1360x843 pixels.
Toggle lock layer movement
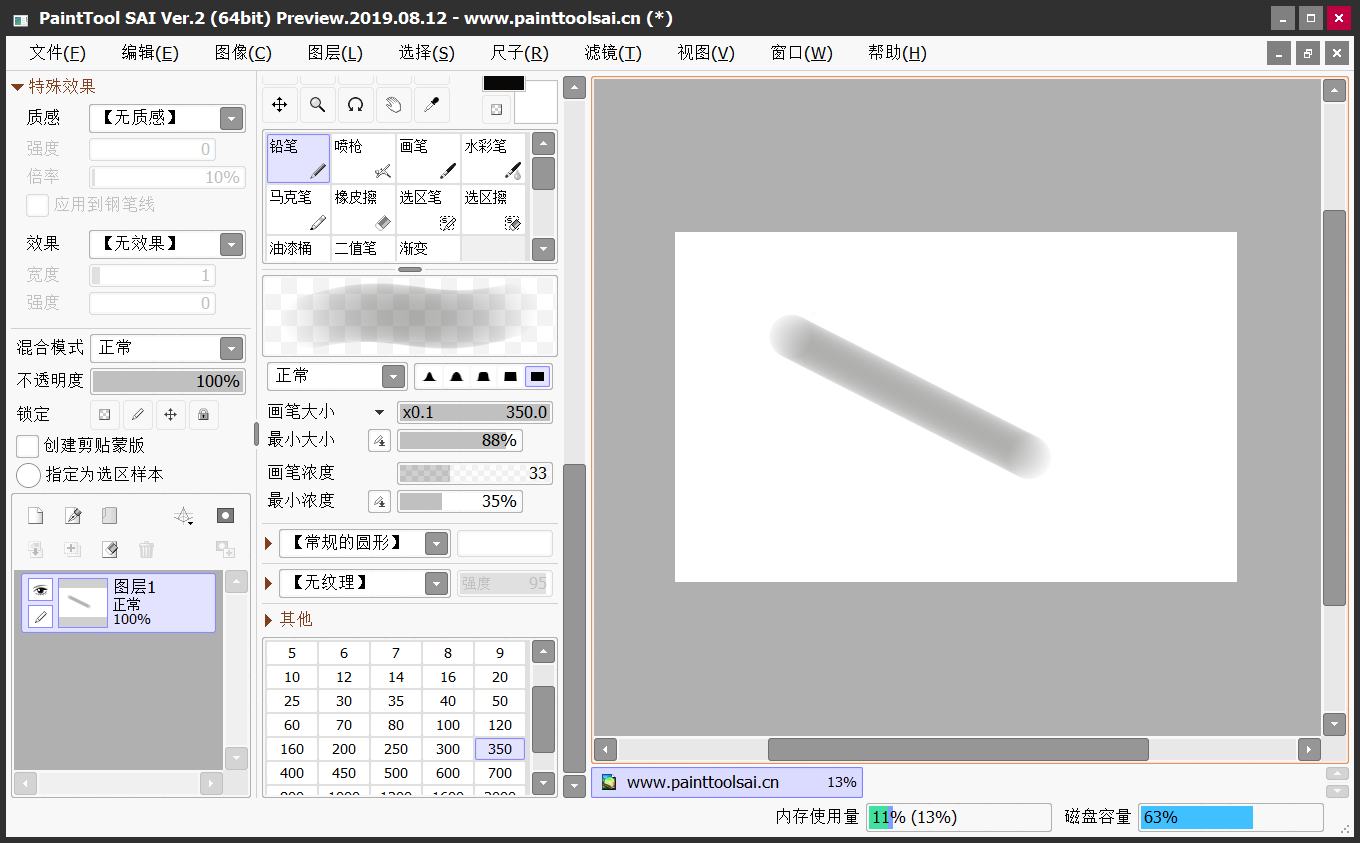(171, 414)
